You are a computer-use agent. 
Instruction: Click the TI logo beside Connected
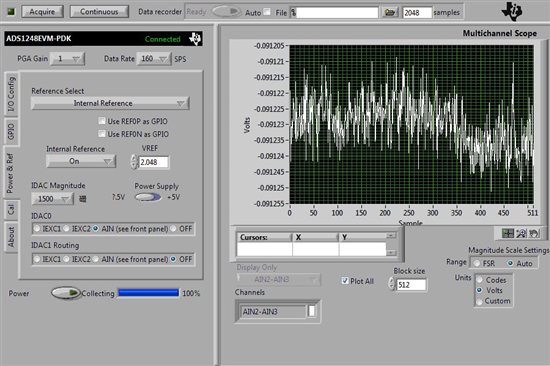click(x=195, y=39)
